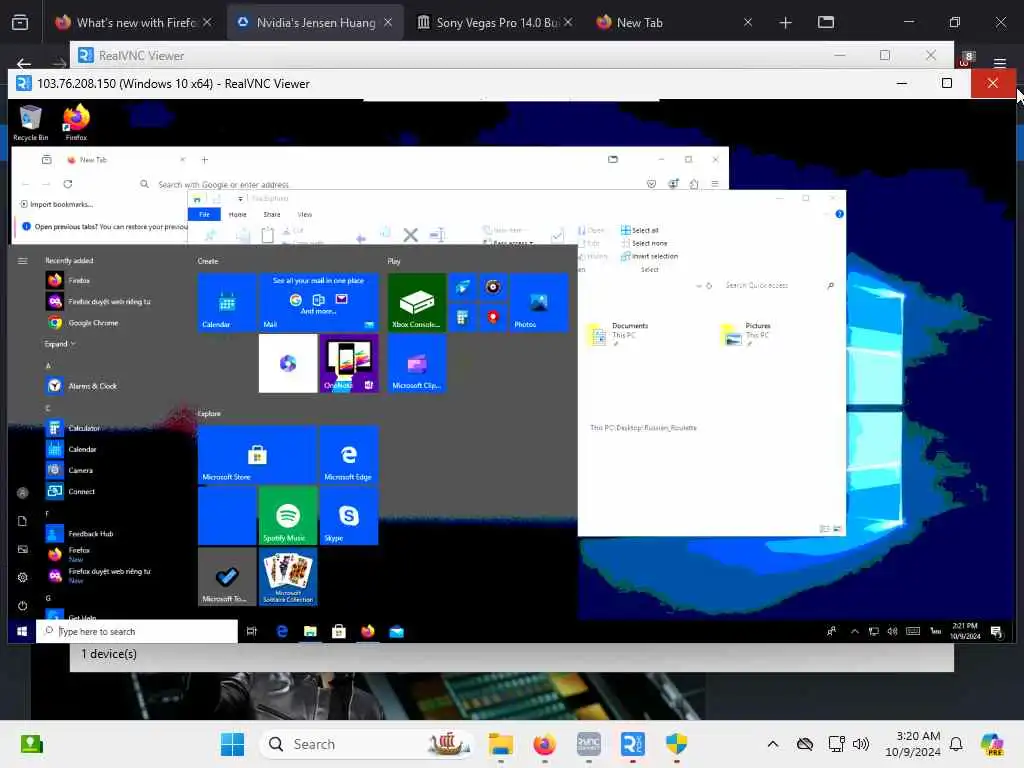Open the File tab in File Explorer
This screenshot has height=768, width=1024.
204,214
